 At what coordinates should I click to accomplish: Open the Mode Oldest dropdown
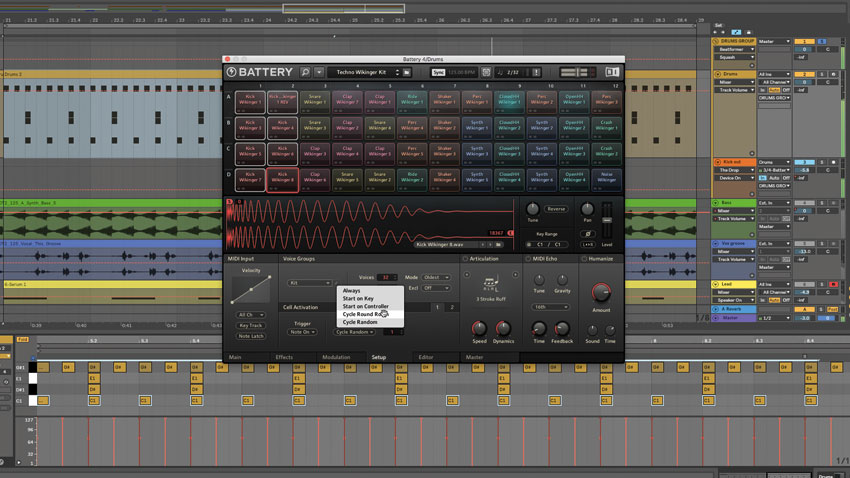(436, 277)
